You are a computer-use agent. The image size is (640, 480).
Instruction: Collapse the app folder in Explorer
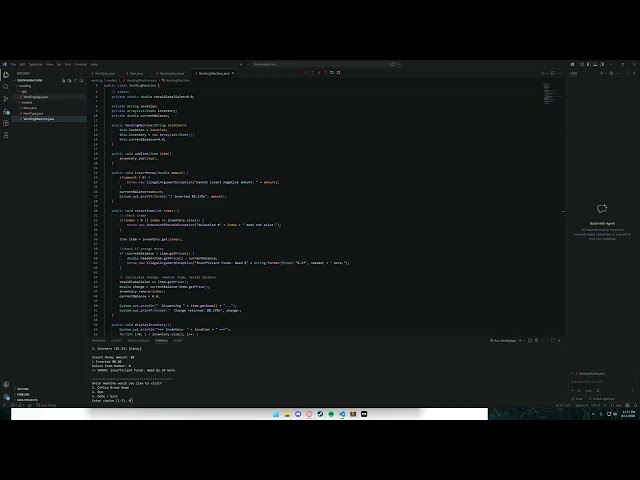tap(24, 91)
